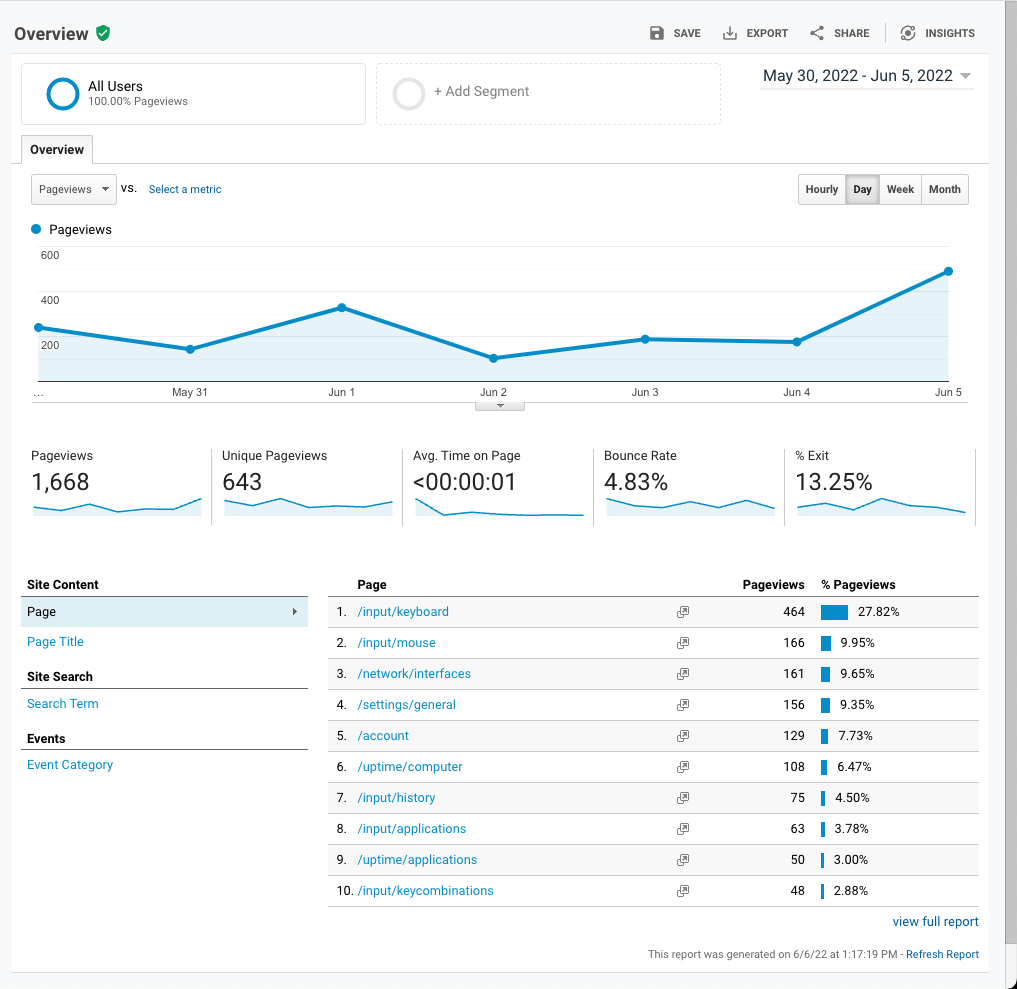Open the Insights panel icon
Image resolution: width=1017 pixels, height=989 pixels.
point(908,33)
